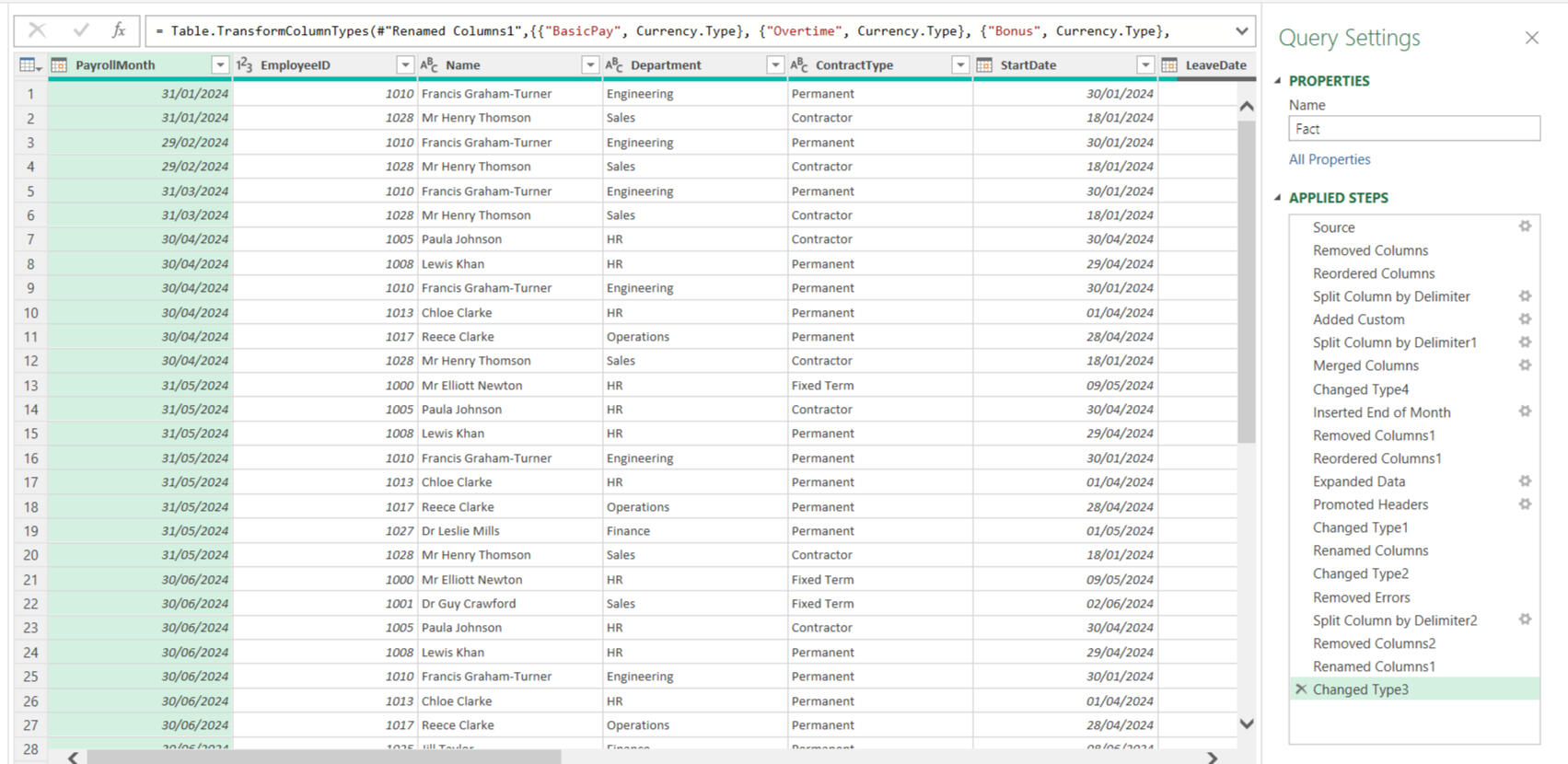
Task: Open PayrollMonth filter dropdown
Action: [x=220, y=65]
